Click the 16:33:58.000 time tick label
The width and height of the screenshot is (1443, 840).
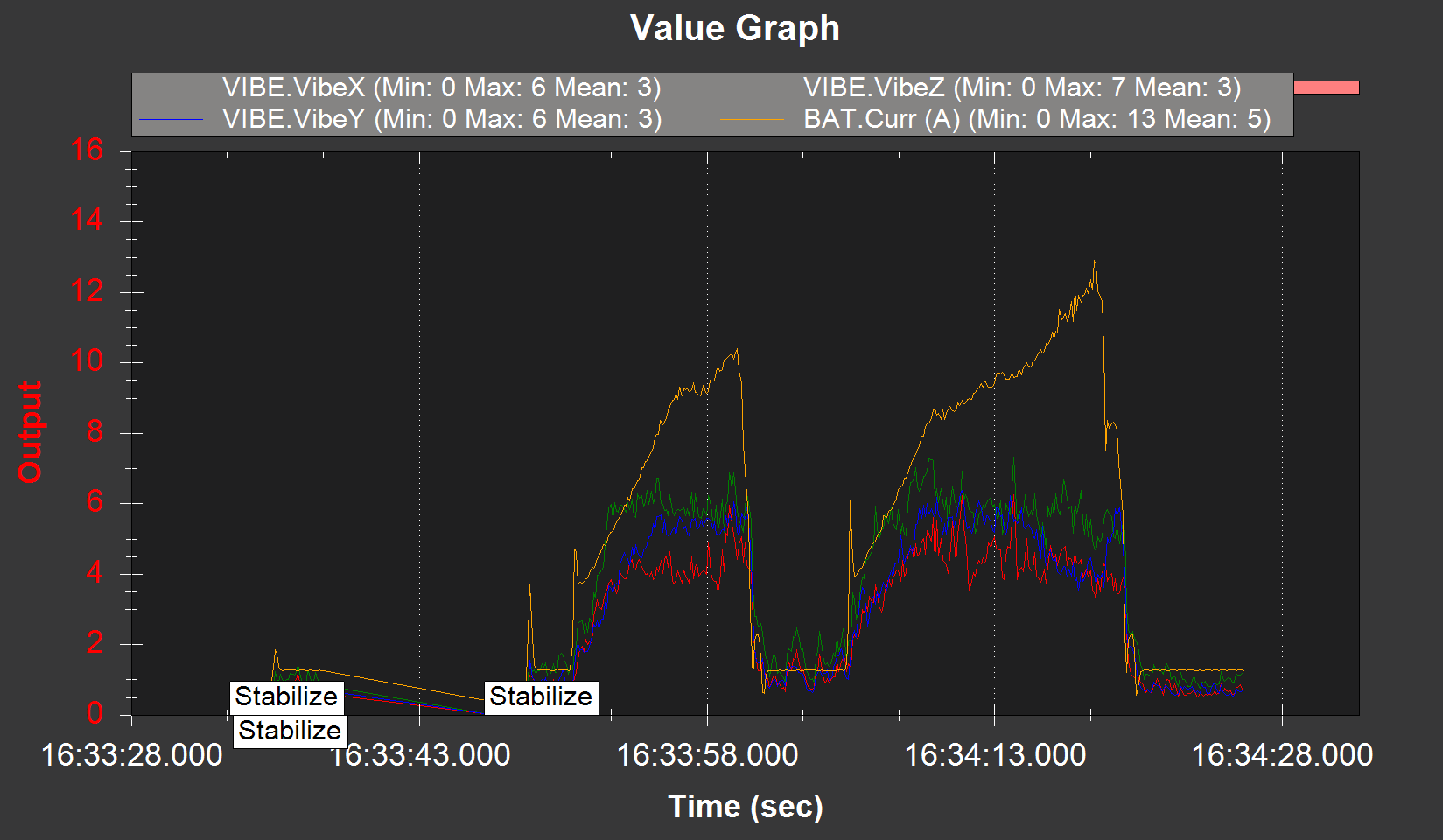click(708, 754)
